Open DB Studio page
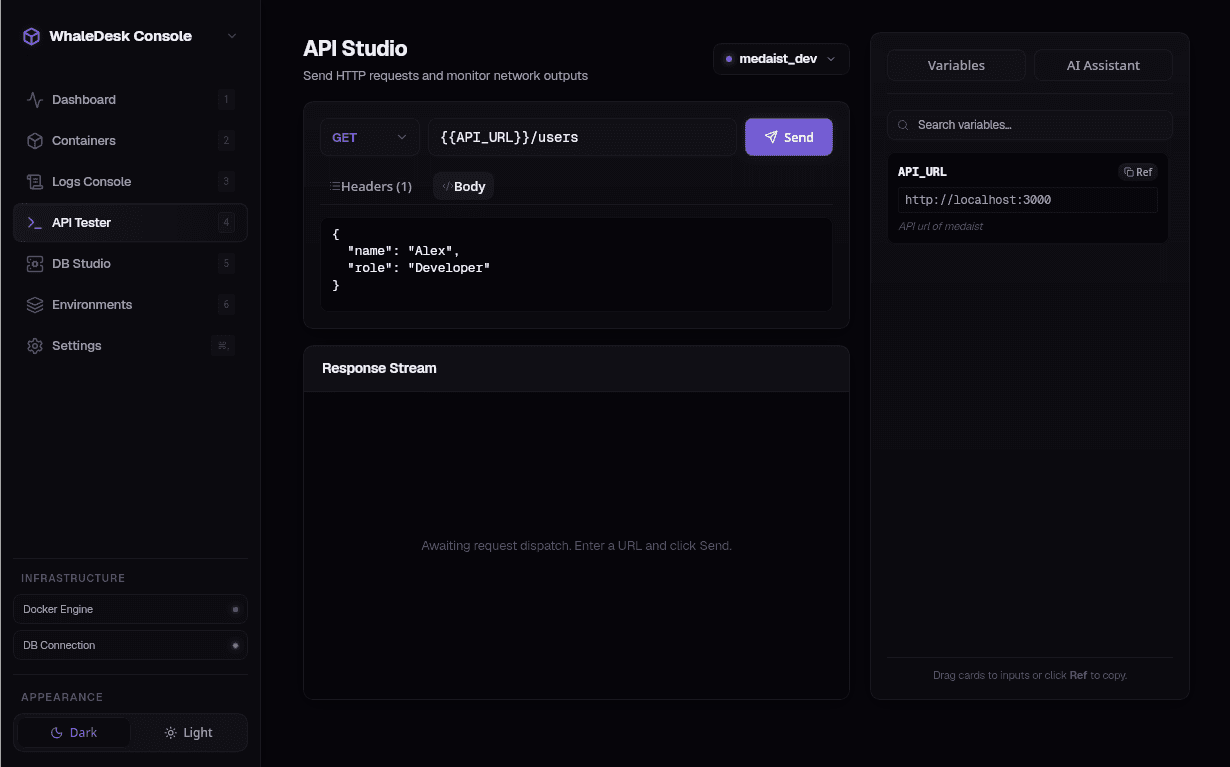The width and height of the screenshot is (1230, 767). 130,264
